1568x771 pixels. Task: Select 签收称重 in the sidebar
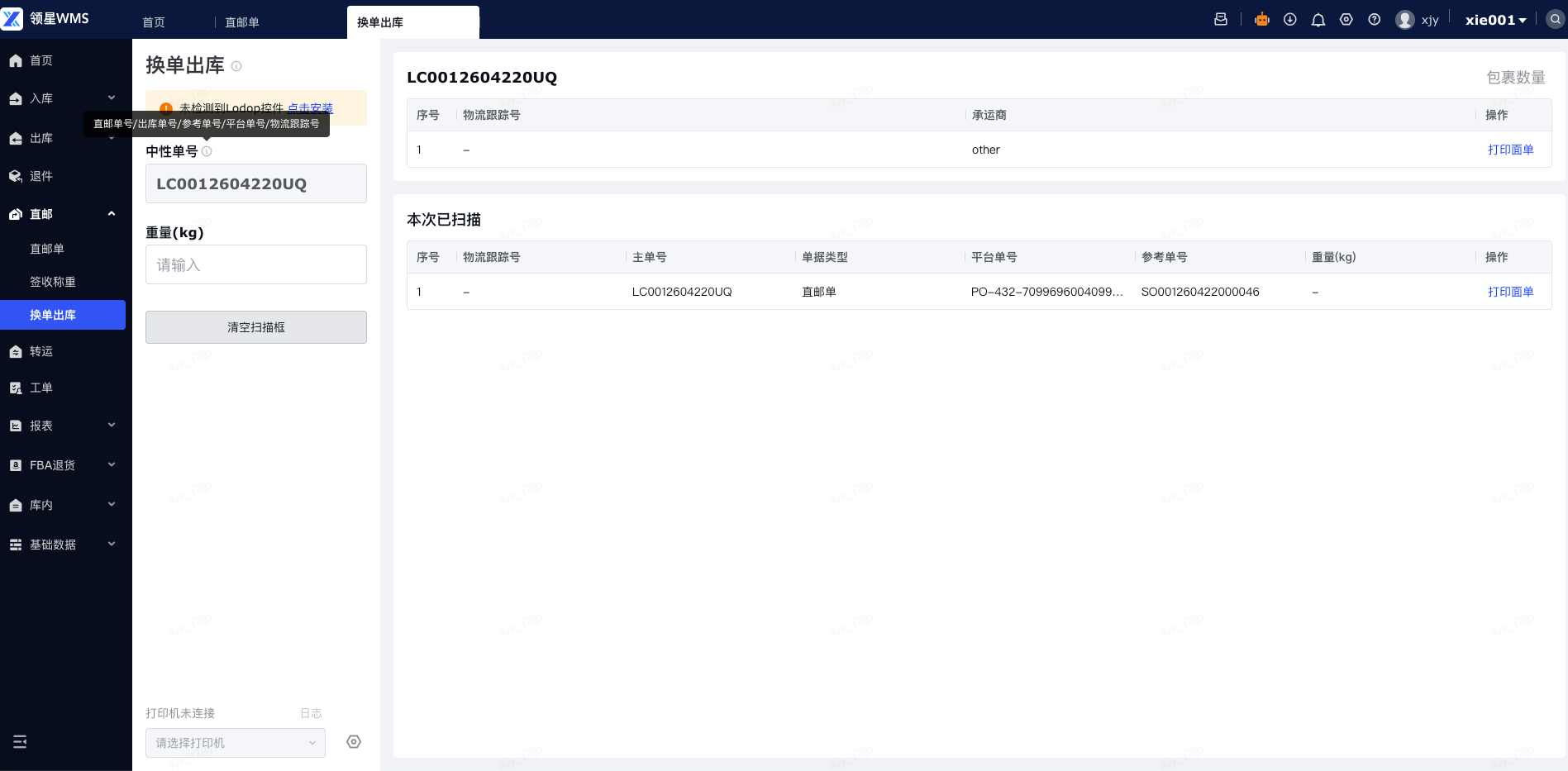[53, 282]
